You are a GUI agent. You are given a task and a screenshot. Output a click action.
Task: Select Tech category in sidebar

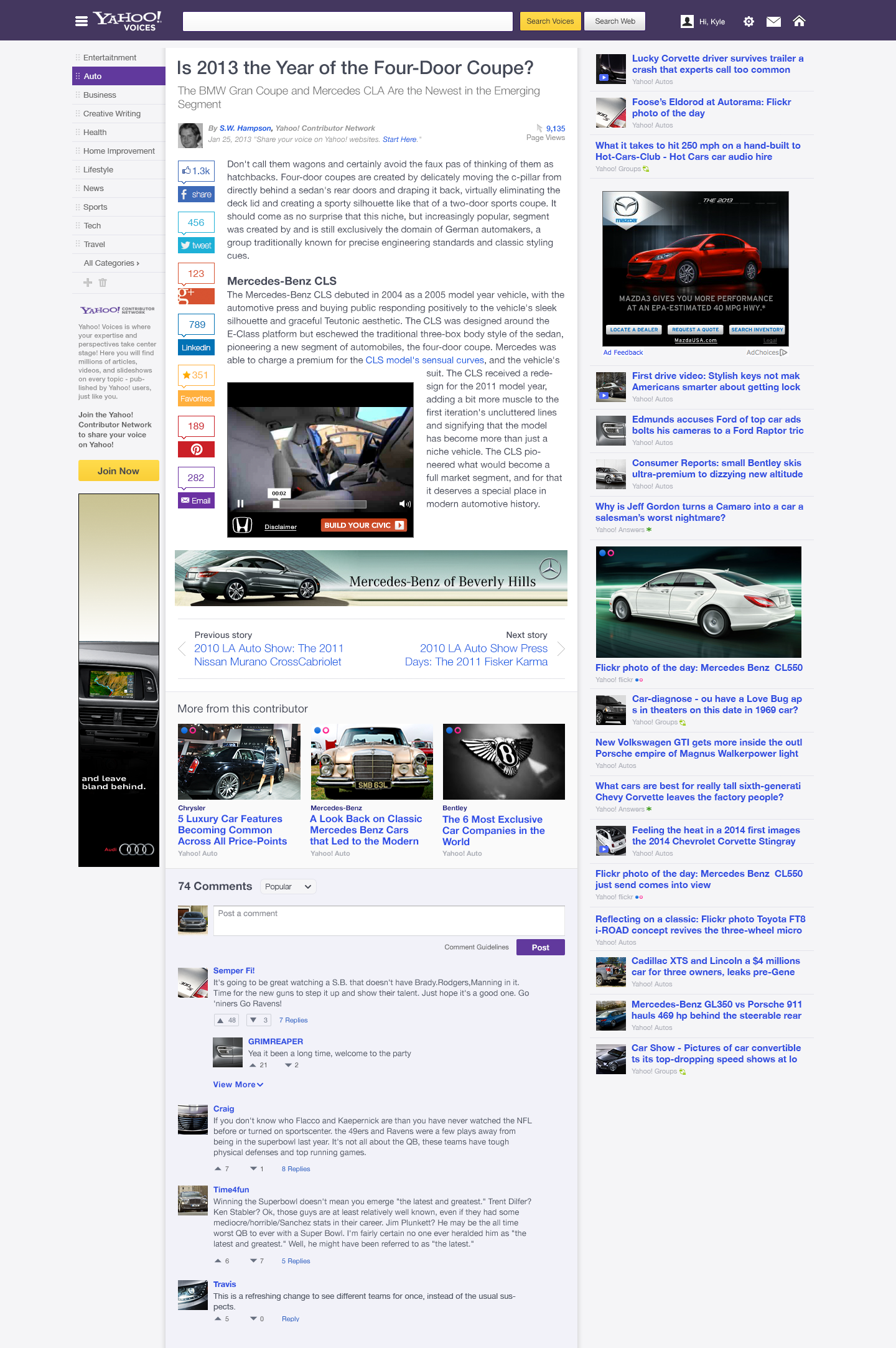click(x=92, y=226)
